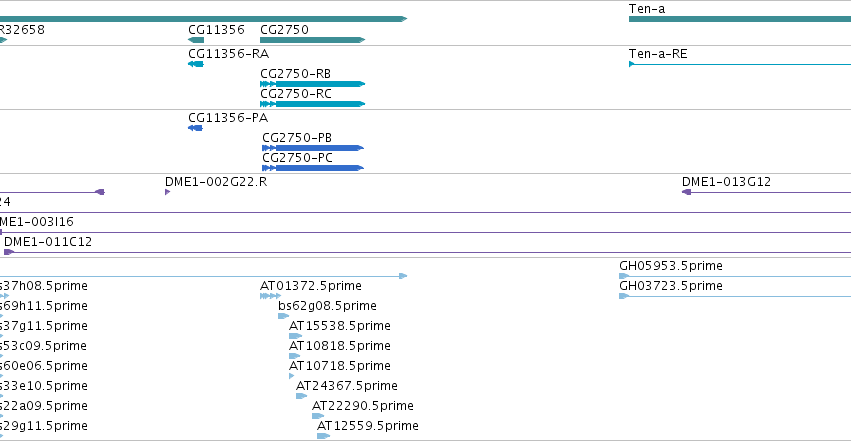The width and height of the screenshot is (851, 441).
Task: Select the Ten-a gene bar
Action: click(x=740, y=19)
